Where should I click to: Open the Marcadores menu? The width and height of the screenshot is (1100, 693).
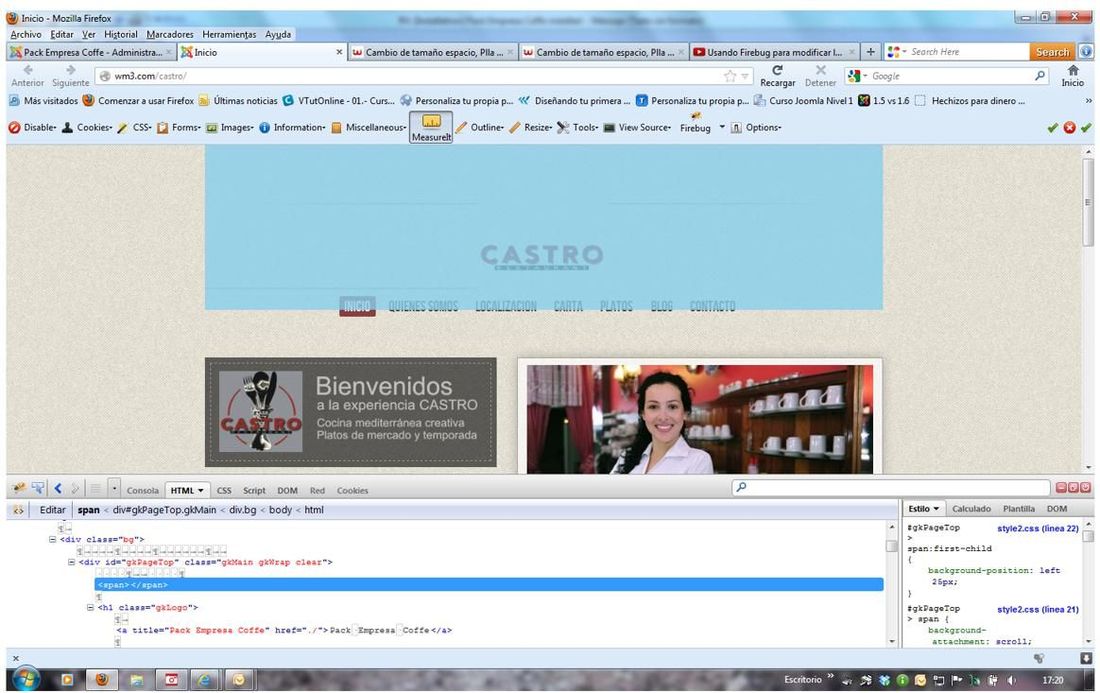(170, 34)
